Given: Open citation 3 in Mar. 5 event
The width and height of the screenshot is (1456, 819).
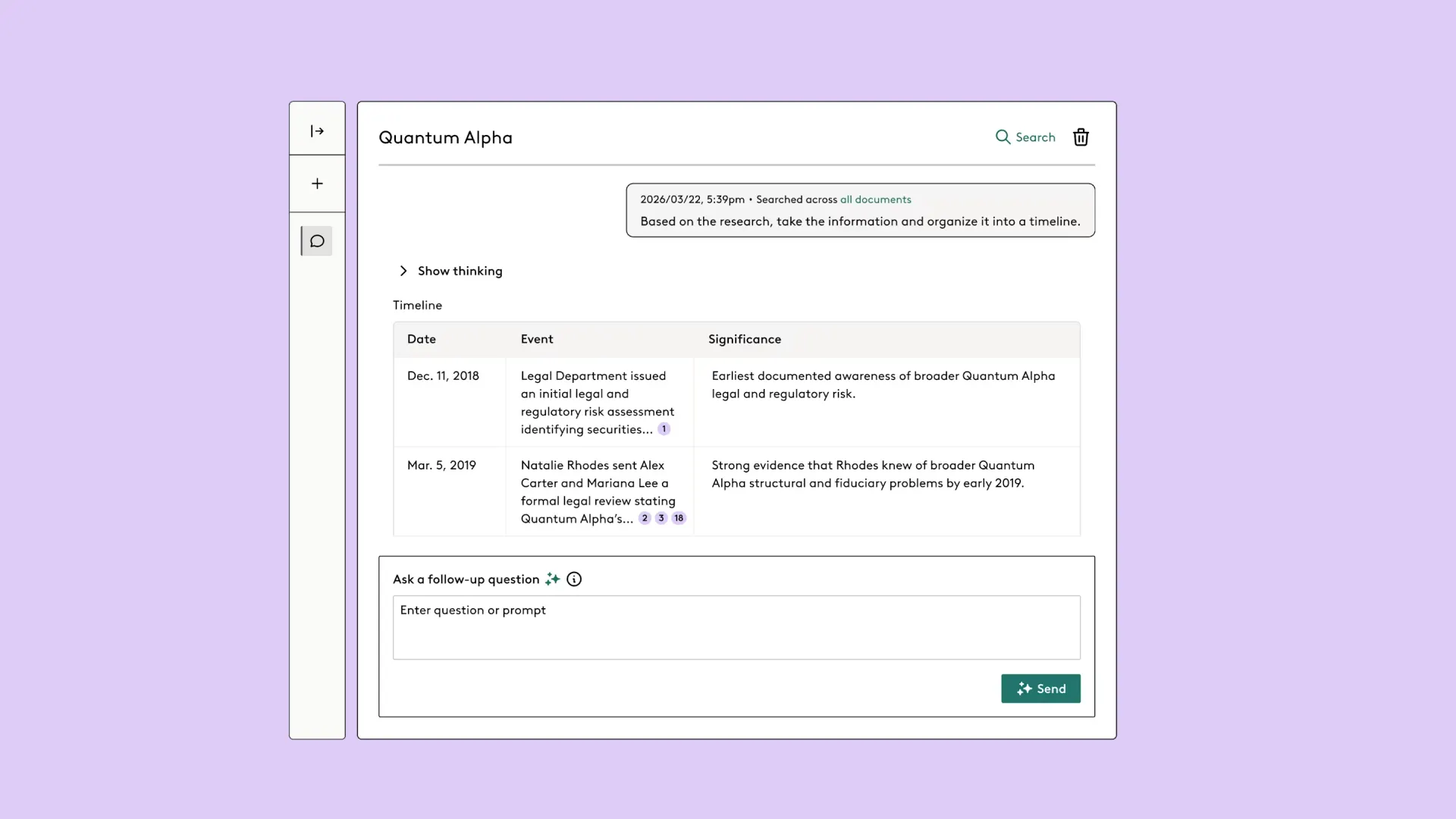Looking at the screenshot, I should (x=661, y=519).
